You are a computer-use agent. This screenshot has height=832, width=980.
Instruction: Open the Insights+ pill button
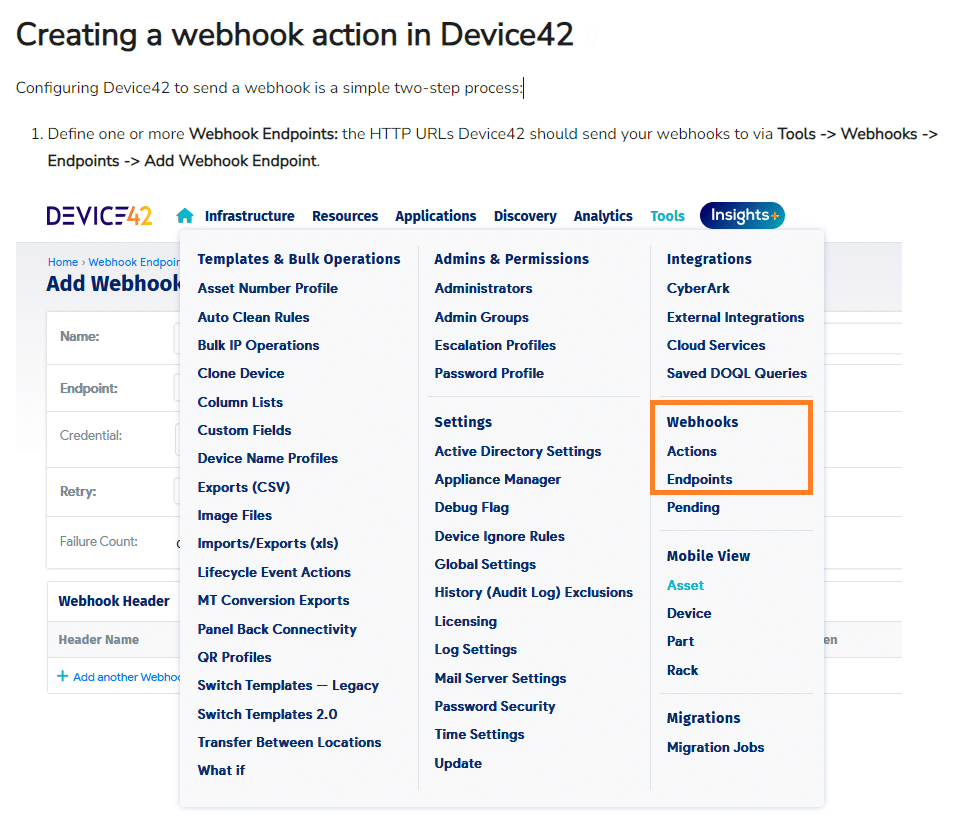pyautogui.click(x=742, y=216)
